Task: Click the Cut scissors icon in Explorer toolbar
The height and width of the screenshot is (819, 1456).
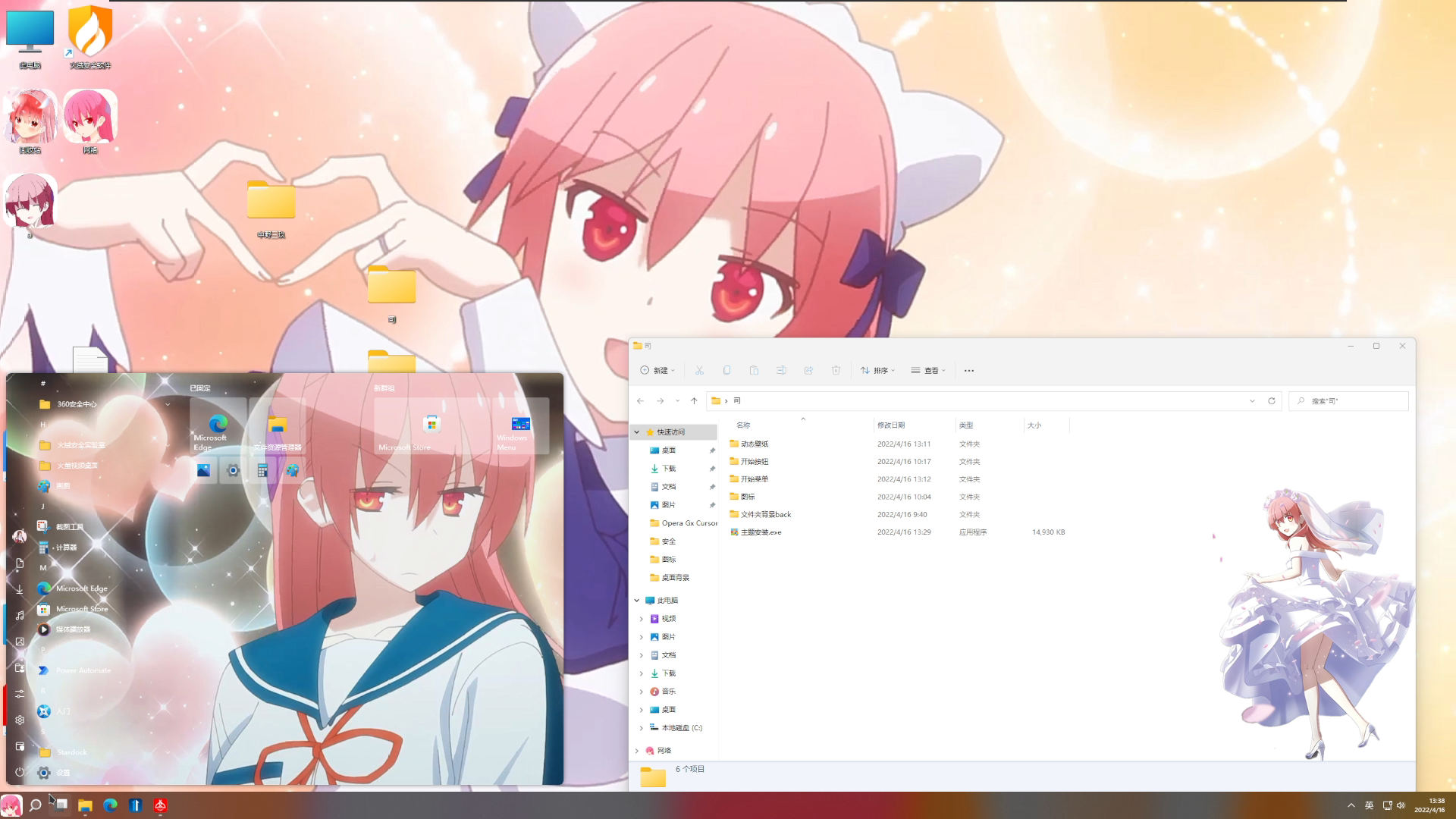Action: tap(699, 371)
